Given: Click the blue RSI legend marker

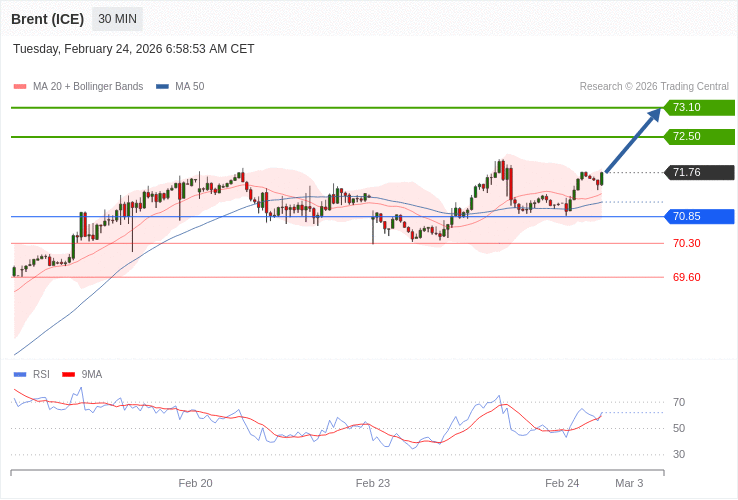Looking at the screenshot, I should click(x=20, y=375).
